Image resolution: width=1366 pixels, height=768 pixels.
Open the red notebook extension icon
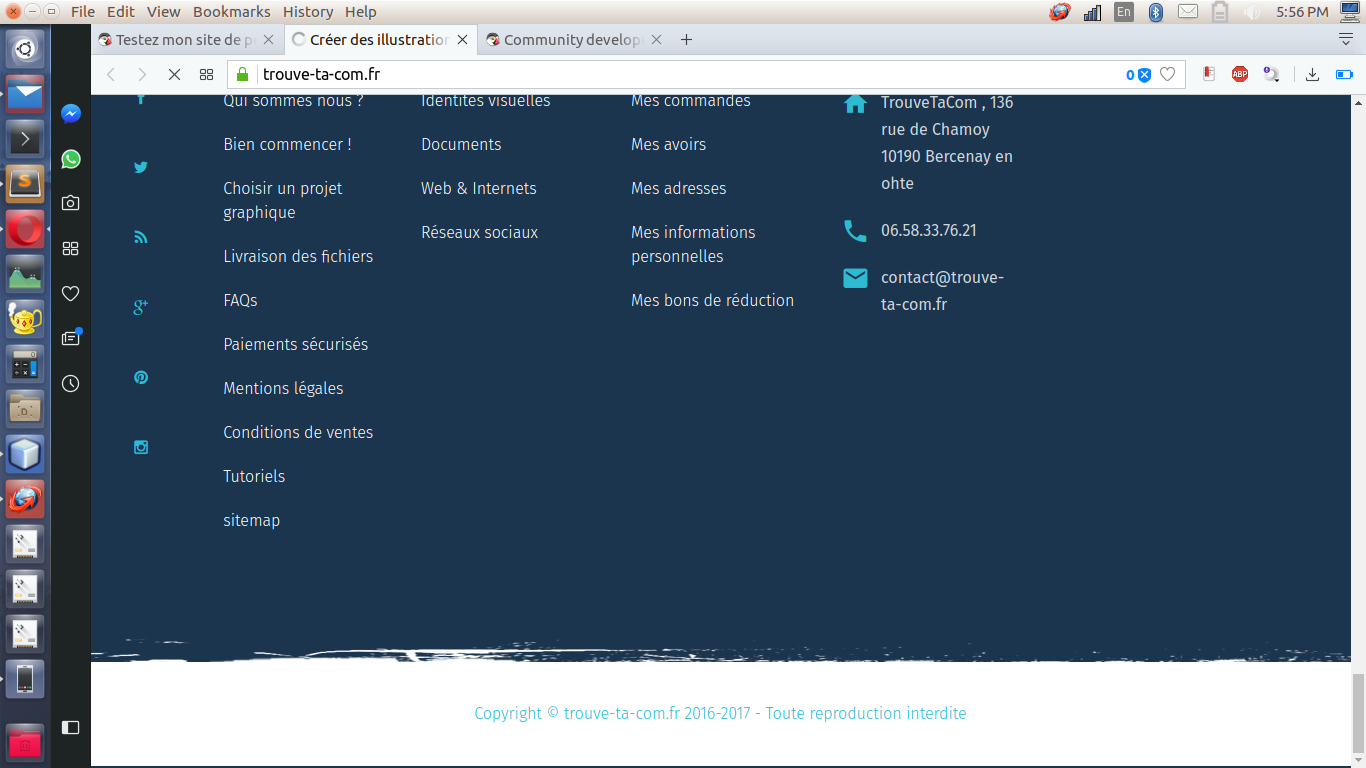pyautogui.click(x=1209, y=74)
